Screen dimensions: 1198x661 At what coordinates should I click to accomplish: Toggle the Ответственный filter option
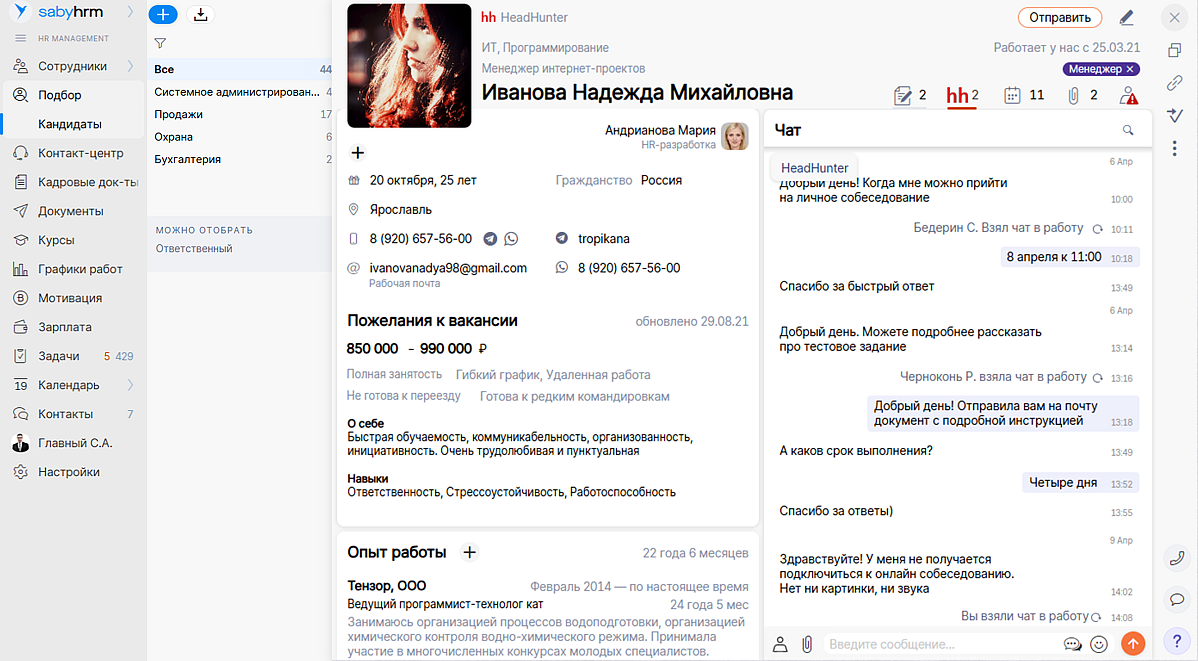point(194,248)
